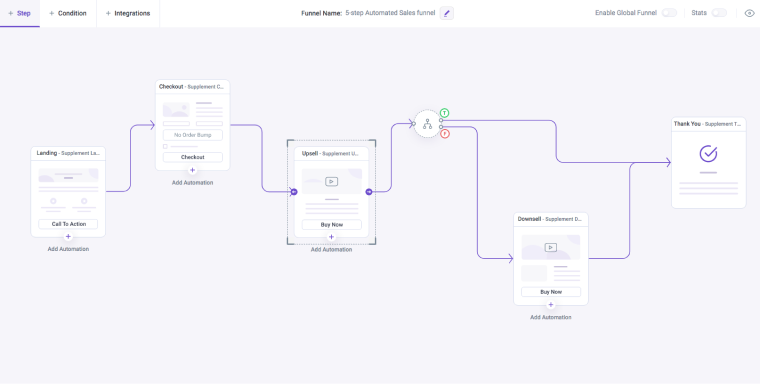Screen dimensions: 760x384
Task: Click the green True output marker
Action: point(444,113)
